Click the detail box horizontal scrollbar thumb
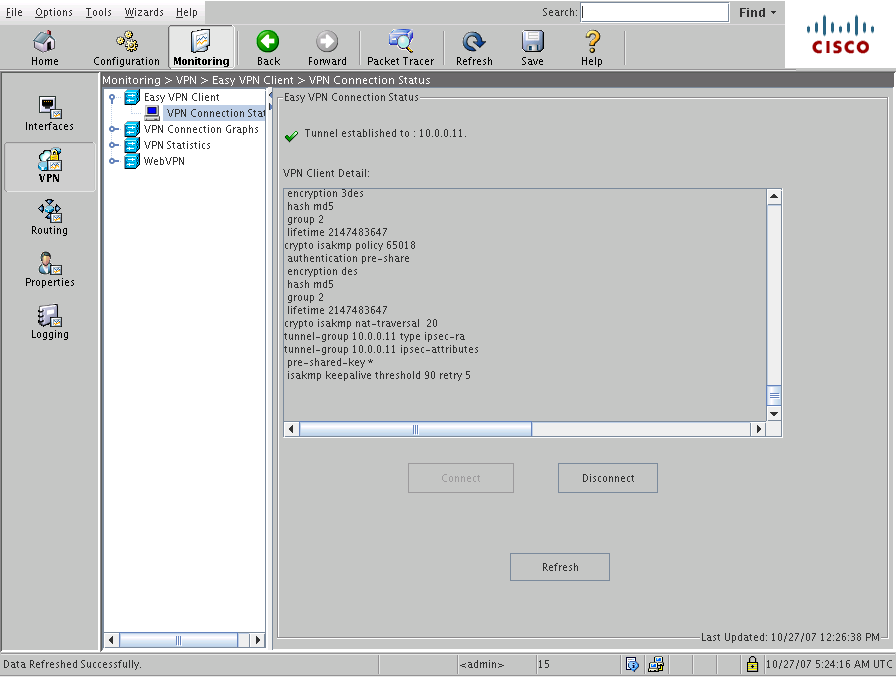Viewport: 896px width, 677px height. tap(415, 429)
